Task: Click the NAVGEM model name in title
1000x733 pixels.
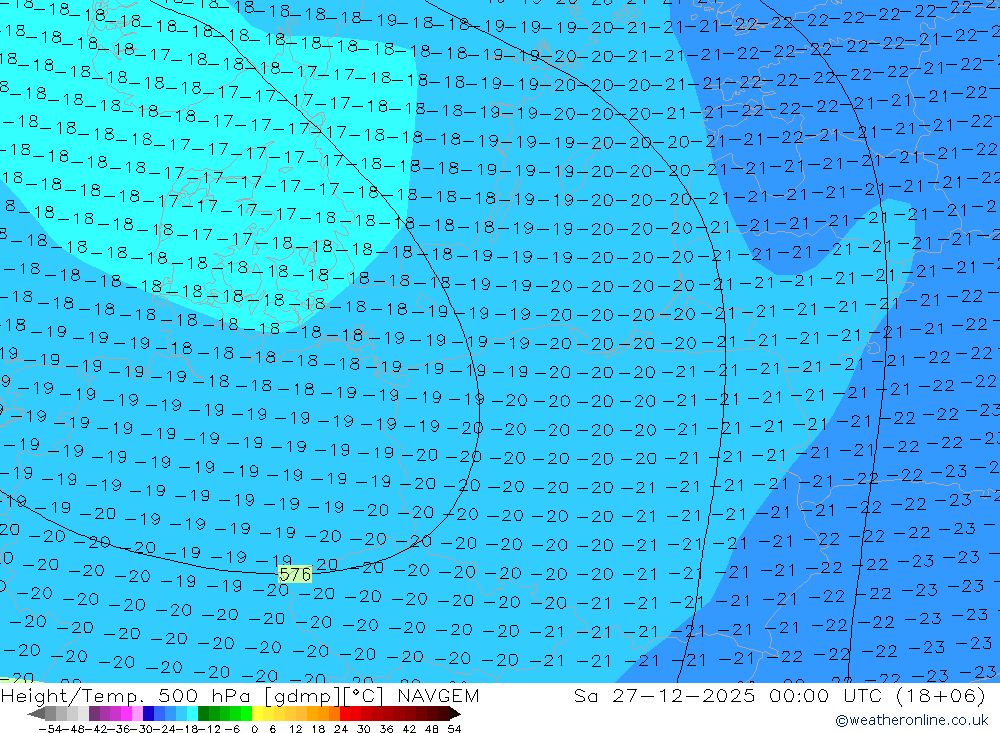Action: point(438,695)
